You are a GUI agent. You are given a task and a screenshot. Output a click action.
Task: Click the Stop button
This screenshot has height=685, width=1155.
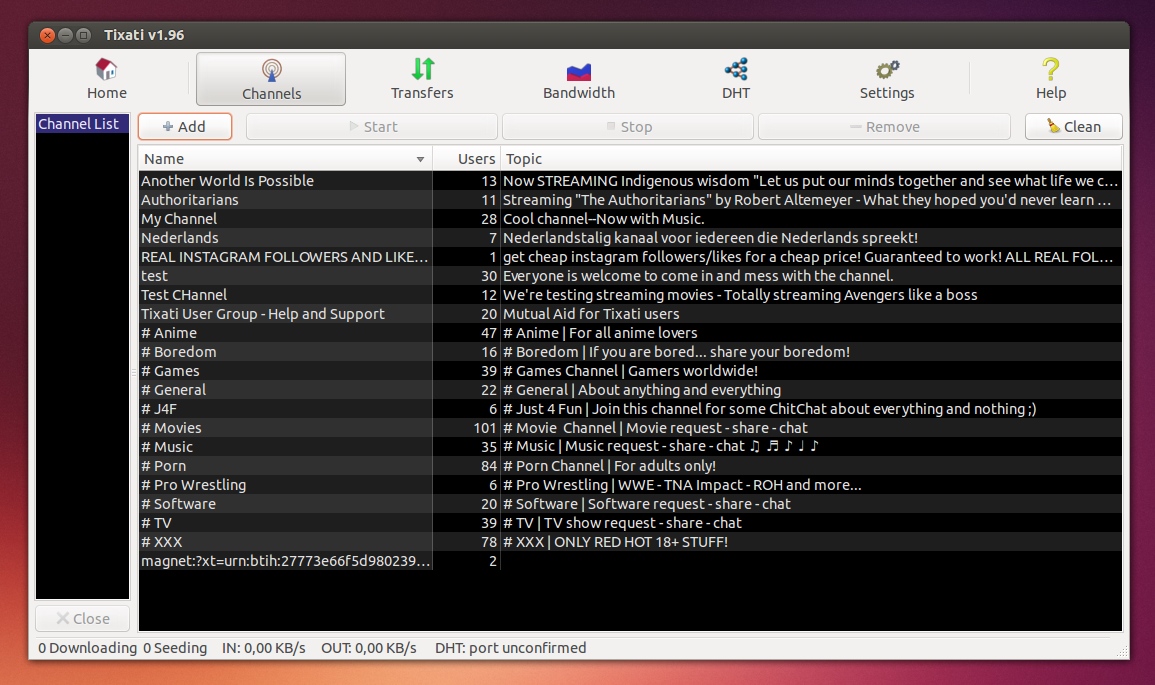pos(628,127)
